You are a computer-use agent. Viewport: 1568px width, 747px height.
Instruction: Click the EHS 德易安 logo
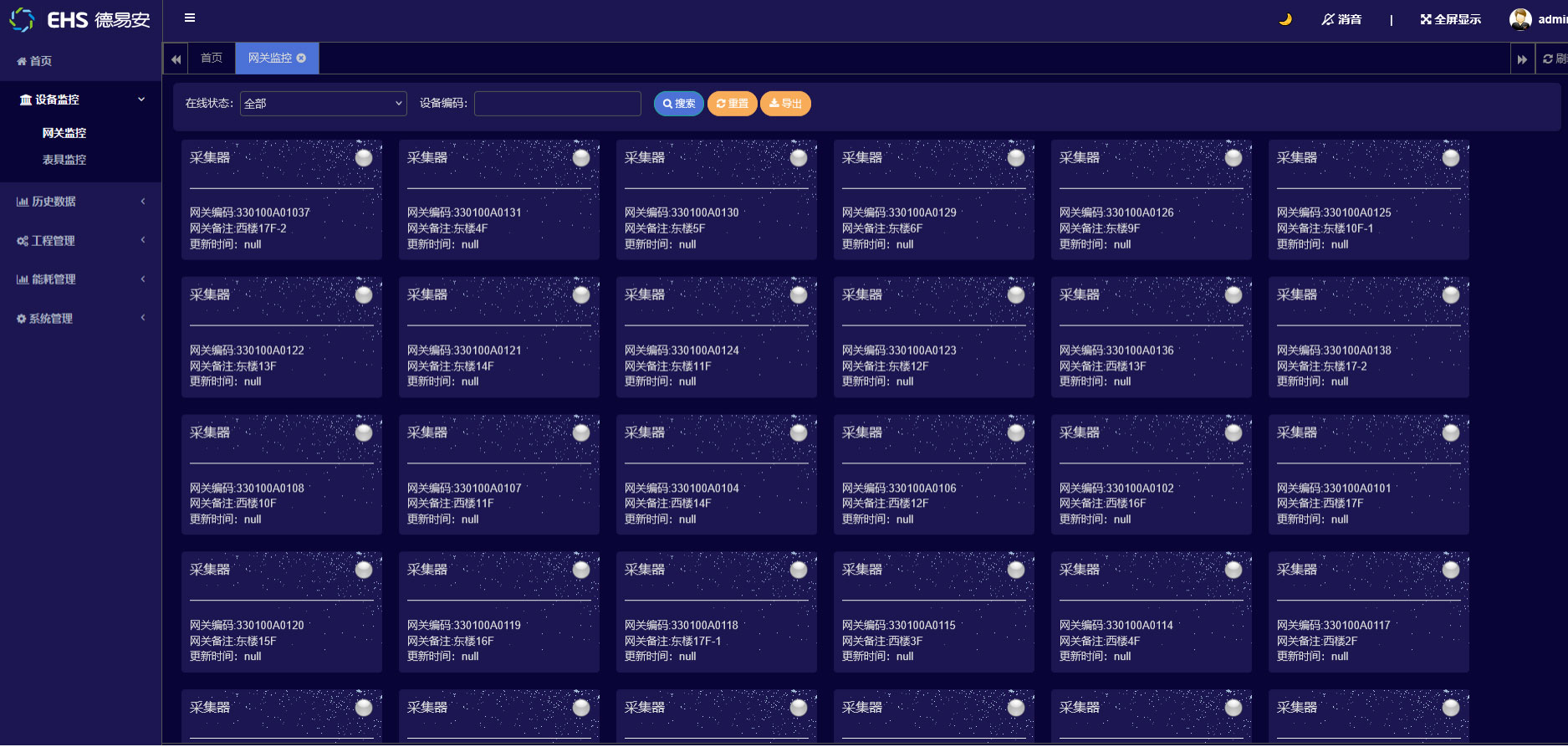point(80,20)
